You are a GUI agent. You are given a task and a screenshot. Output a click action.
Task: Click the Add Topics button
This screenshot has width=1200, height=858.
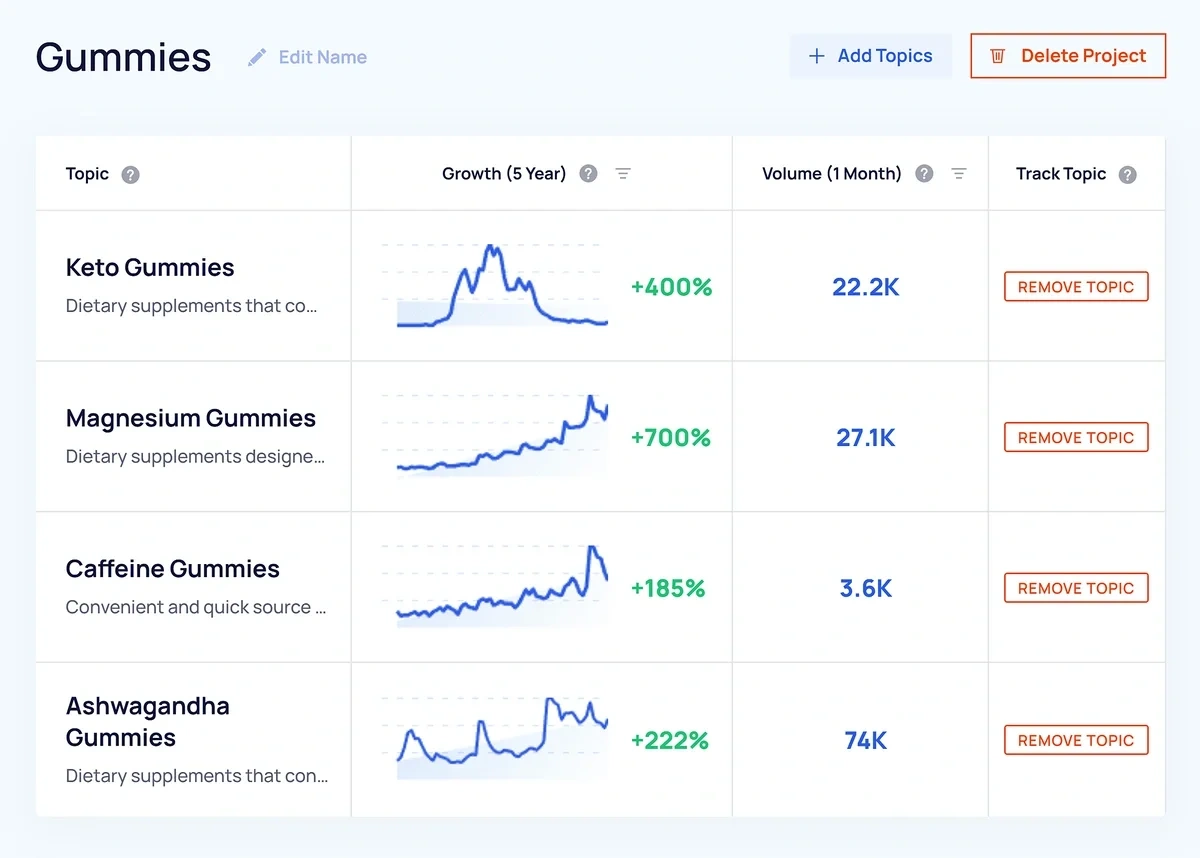click(870, 56)
